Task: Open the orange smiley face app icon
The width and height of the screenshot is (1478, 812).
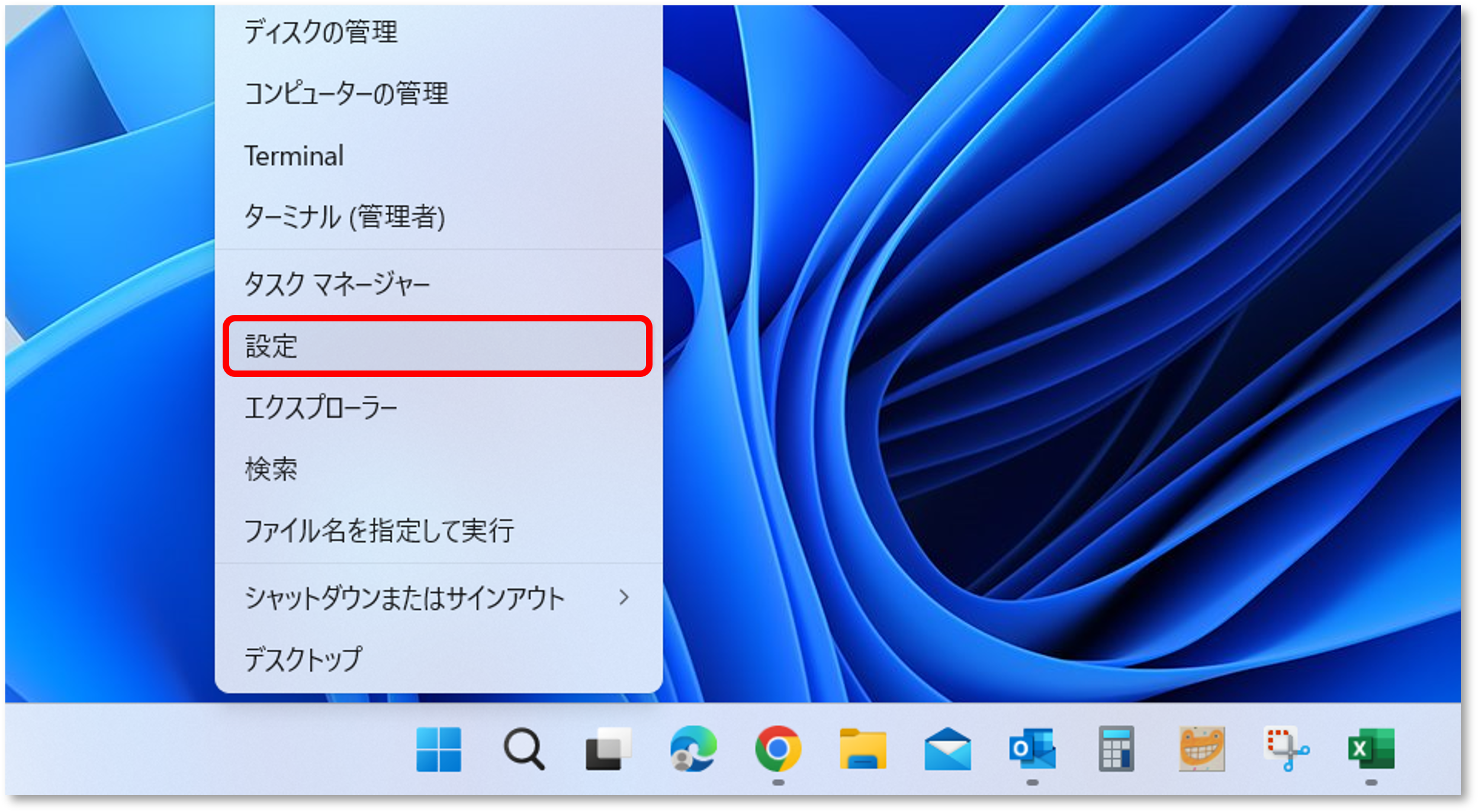Action: (1201, 749)
